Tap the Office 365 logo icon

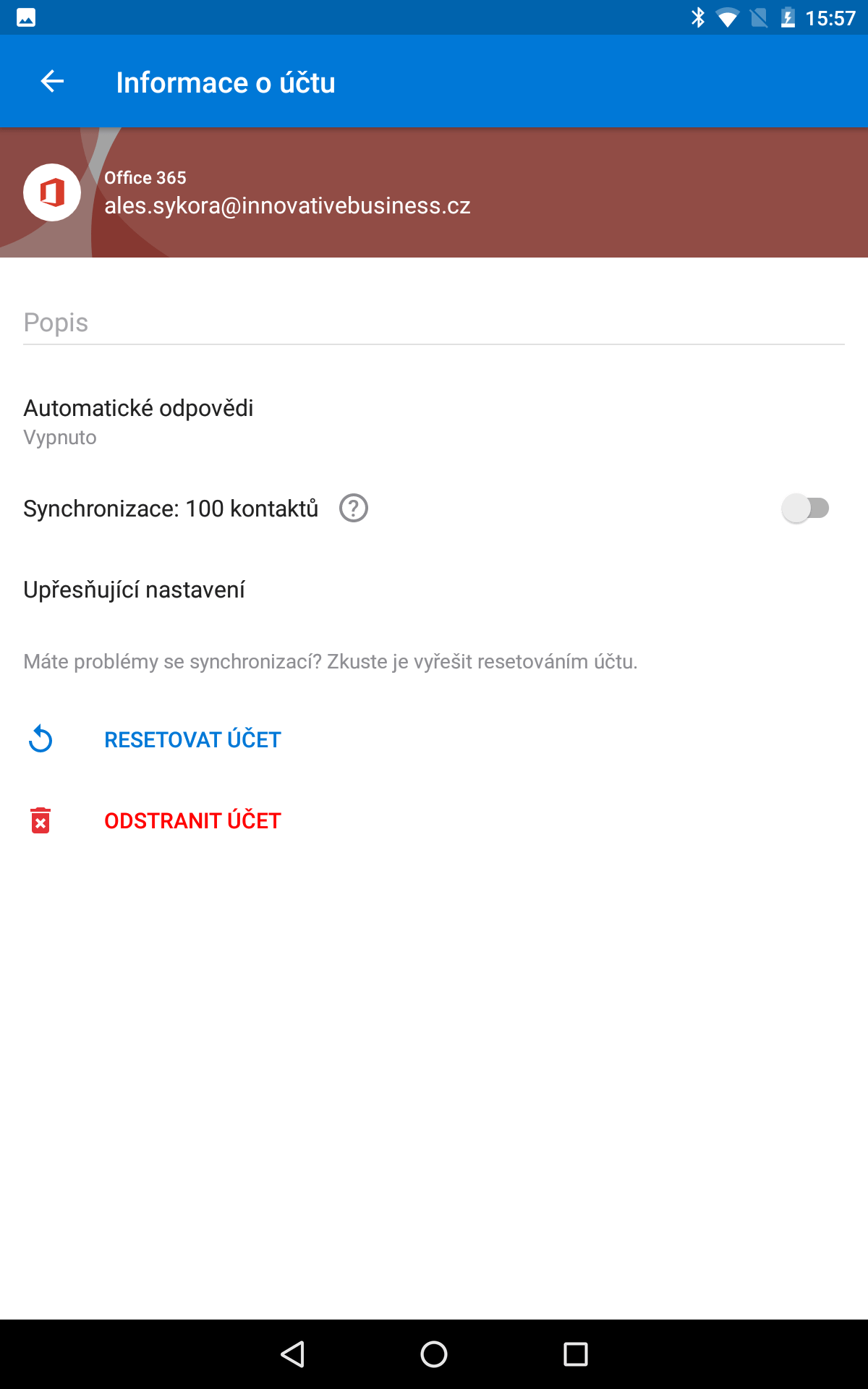(x=52, y=192)
